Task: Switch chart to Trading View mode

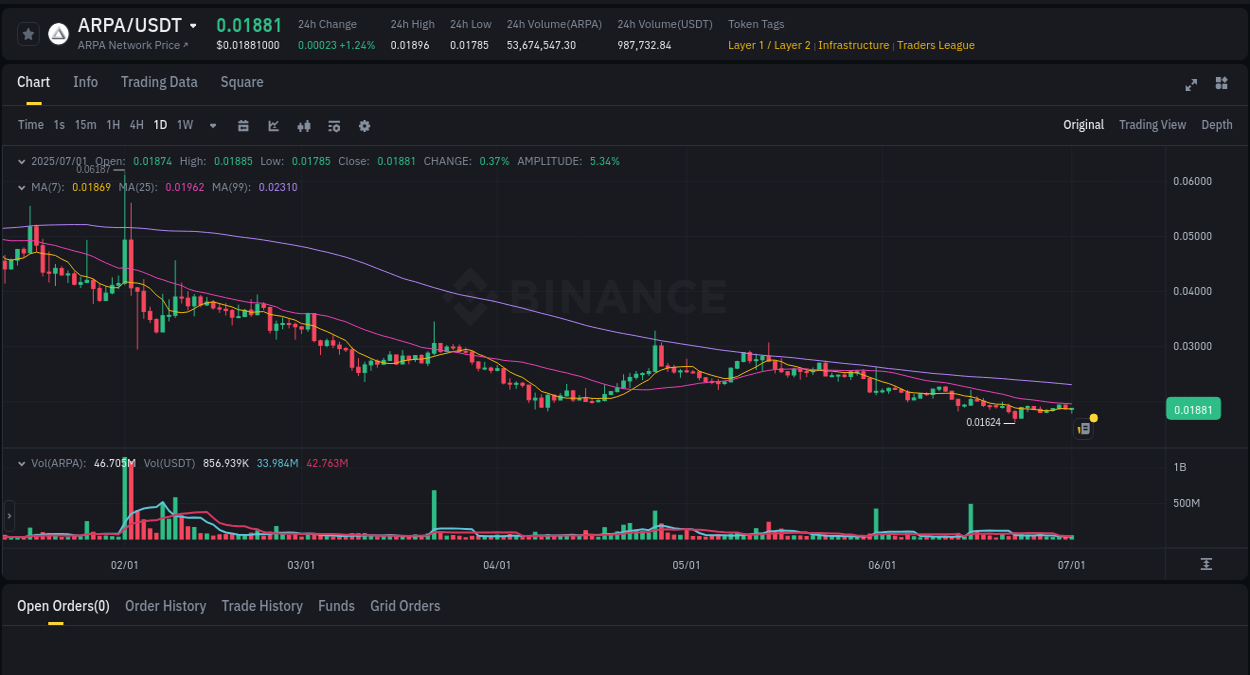Action: (x=1152, y=125)
